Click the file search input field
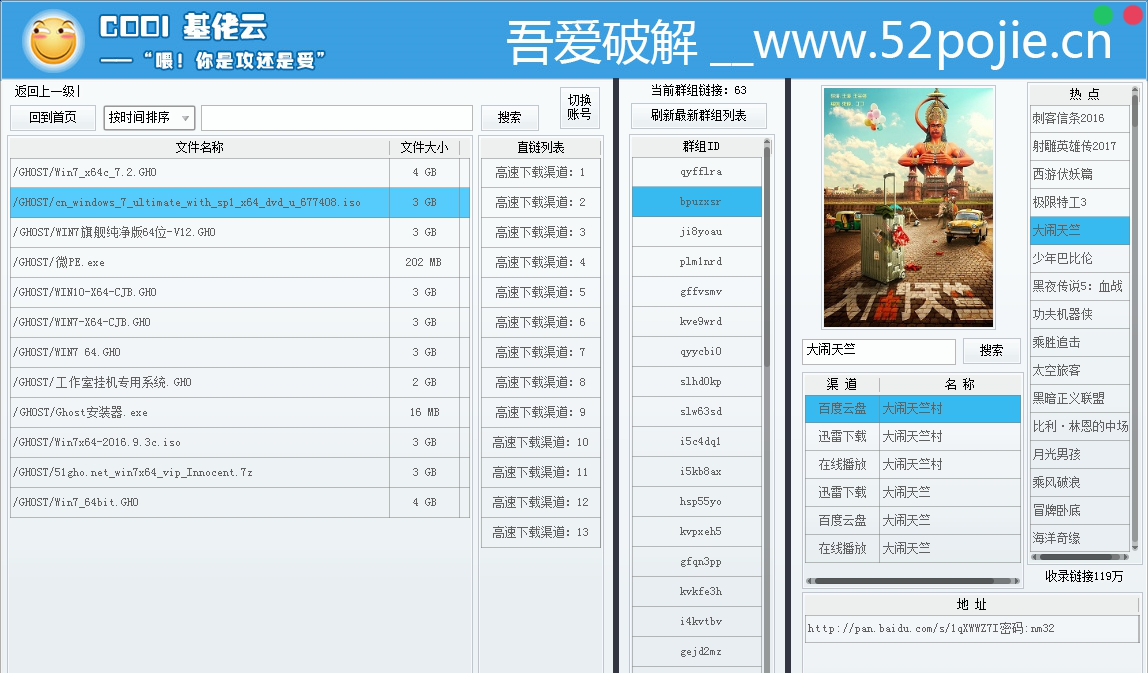 coord(337,117)
